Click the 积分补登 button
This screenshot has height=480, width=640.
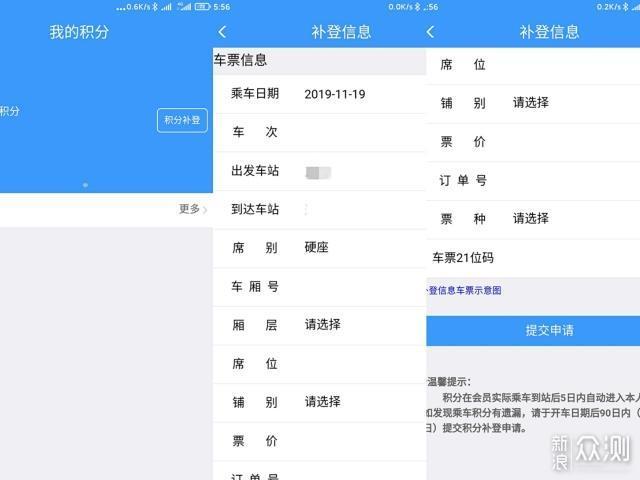pyautogui.click(x=182, y=120)
